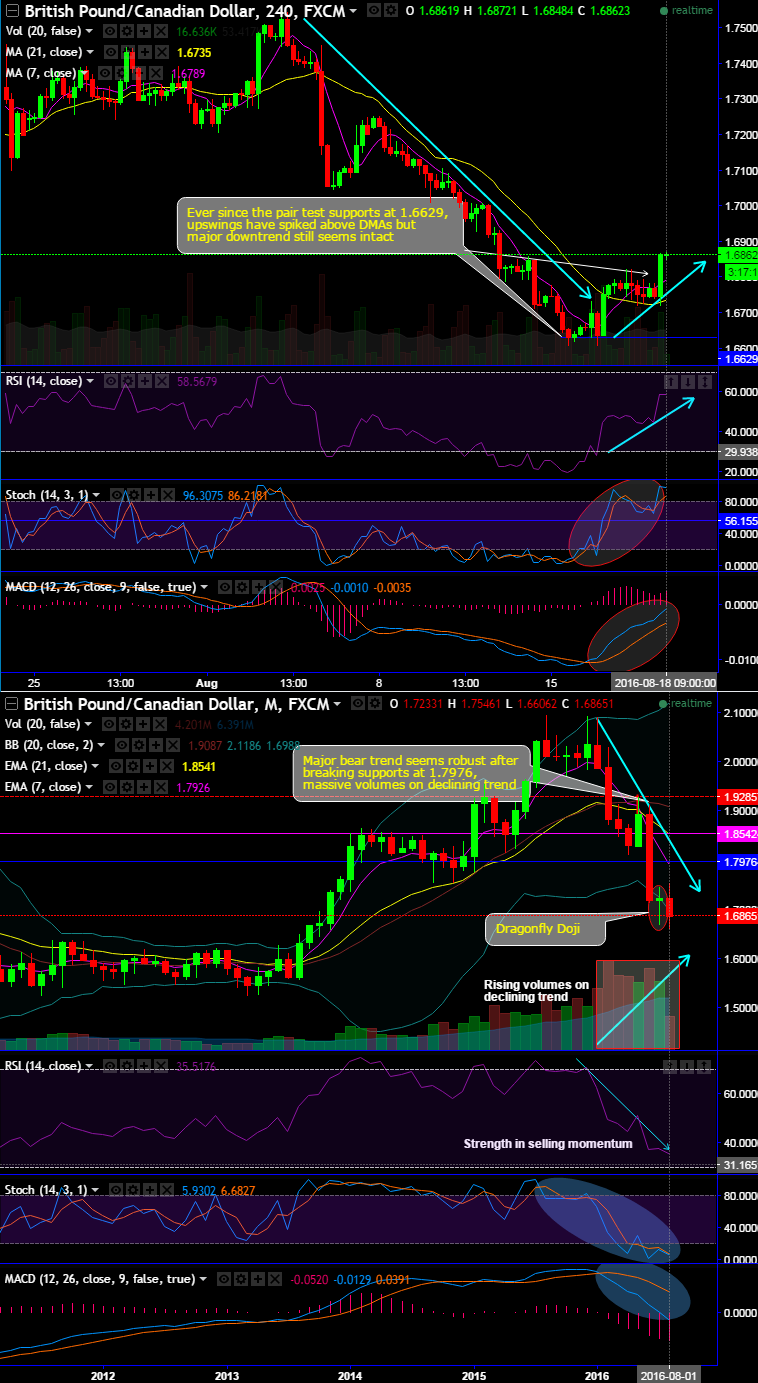The width and height of the screenshot is (758, 1383).
Task: Click the top chart's realtime status indicator
Action: point(686,10)
